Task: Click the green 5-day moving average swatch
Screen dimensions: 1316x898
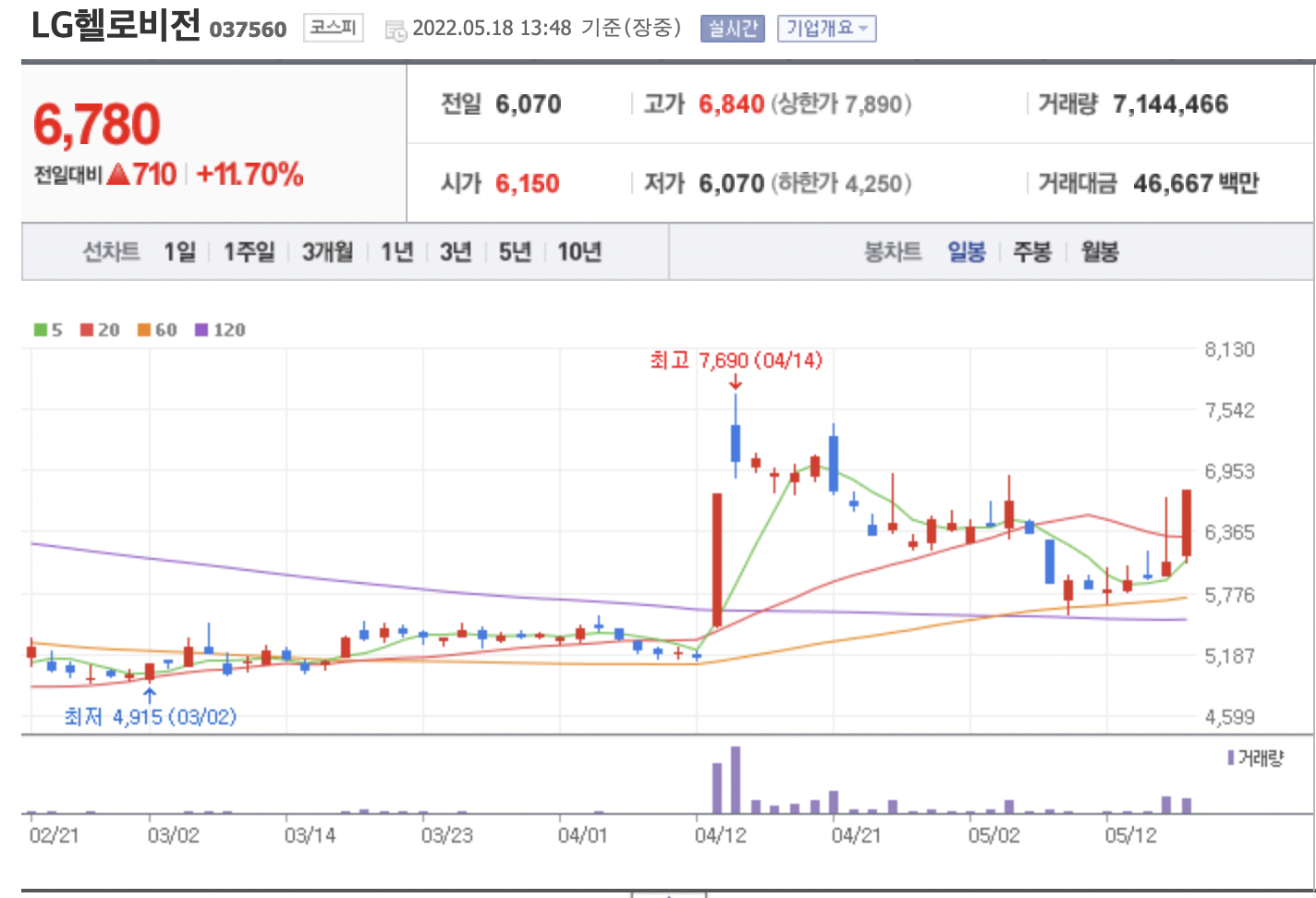Action: [x=41, y=330]
